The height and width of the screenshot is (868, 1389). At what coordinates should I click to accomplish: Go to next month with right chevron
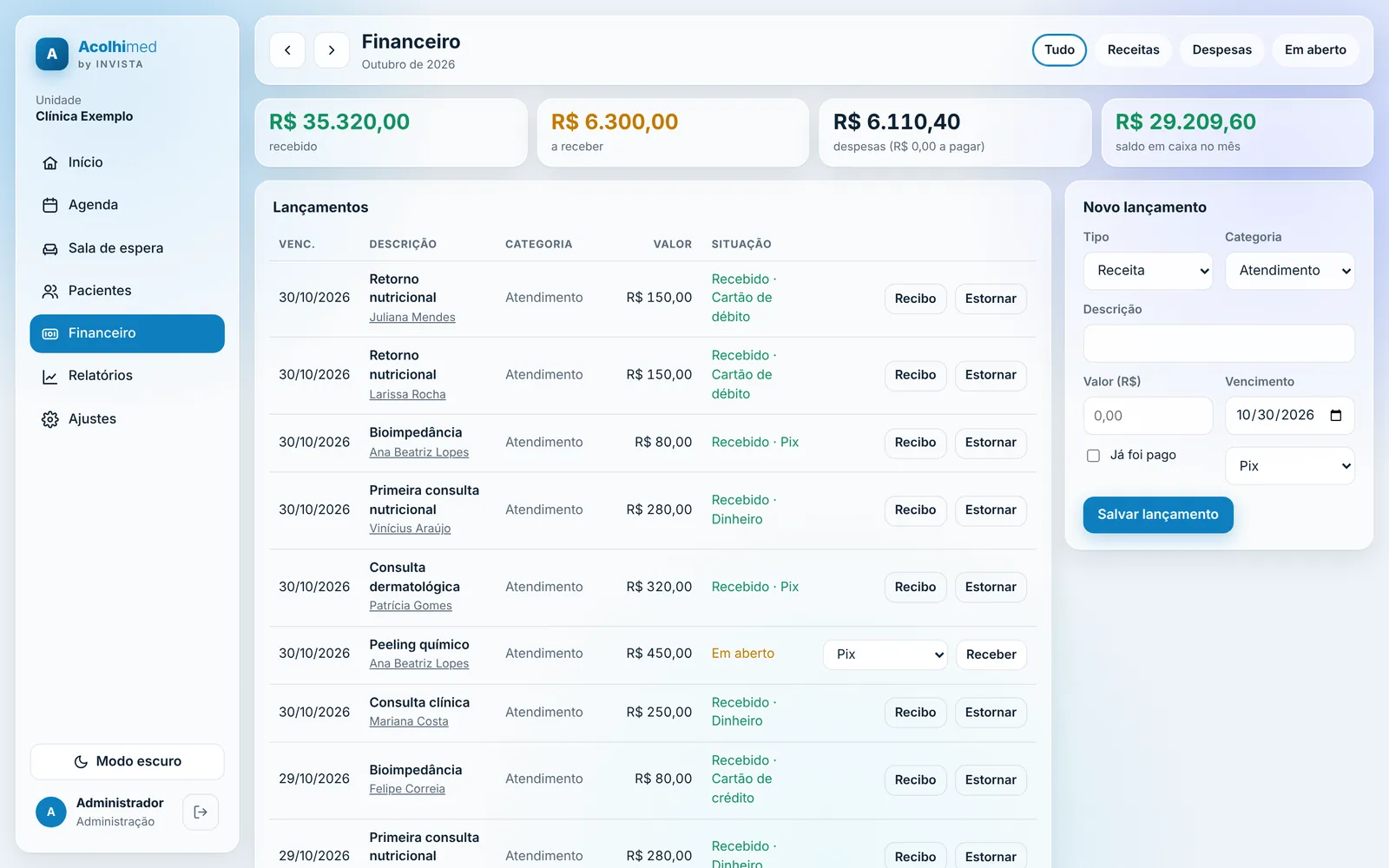click(332, 50)
